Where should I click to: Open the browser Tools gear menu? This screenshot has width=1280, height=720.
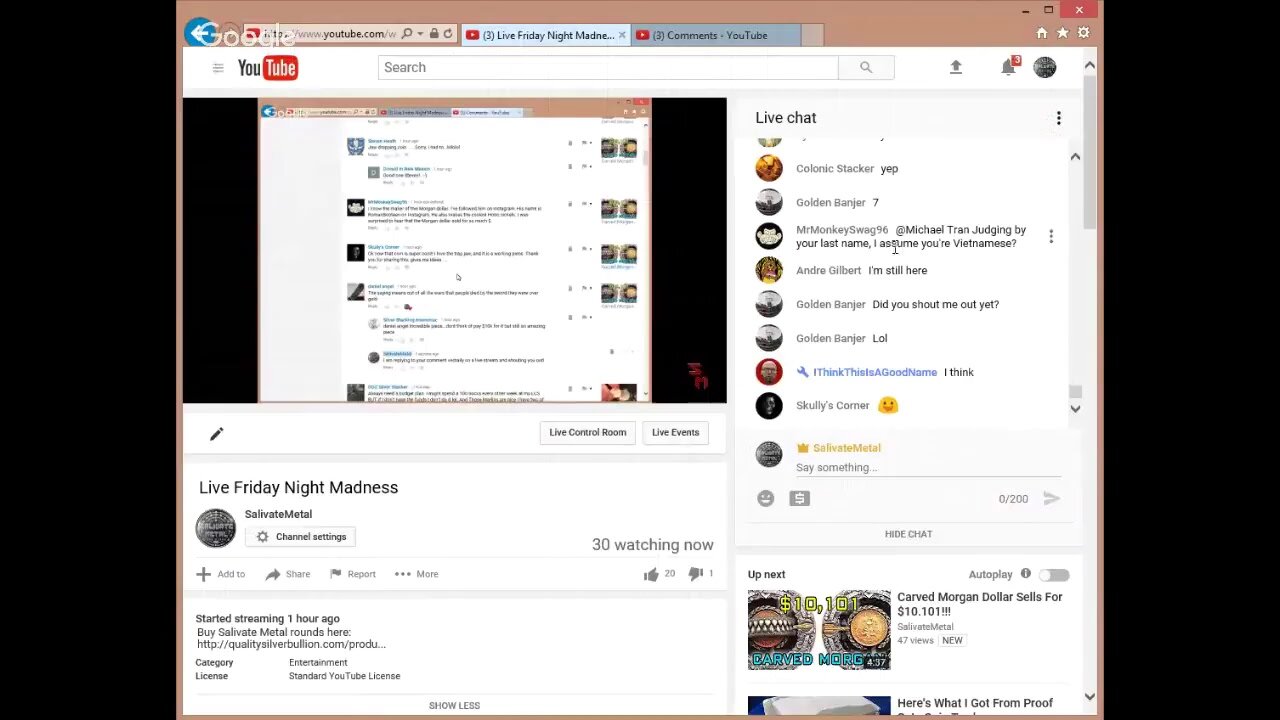(1084, 33)
